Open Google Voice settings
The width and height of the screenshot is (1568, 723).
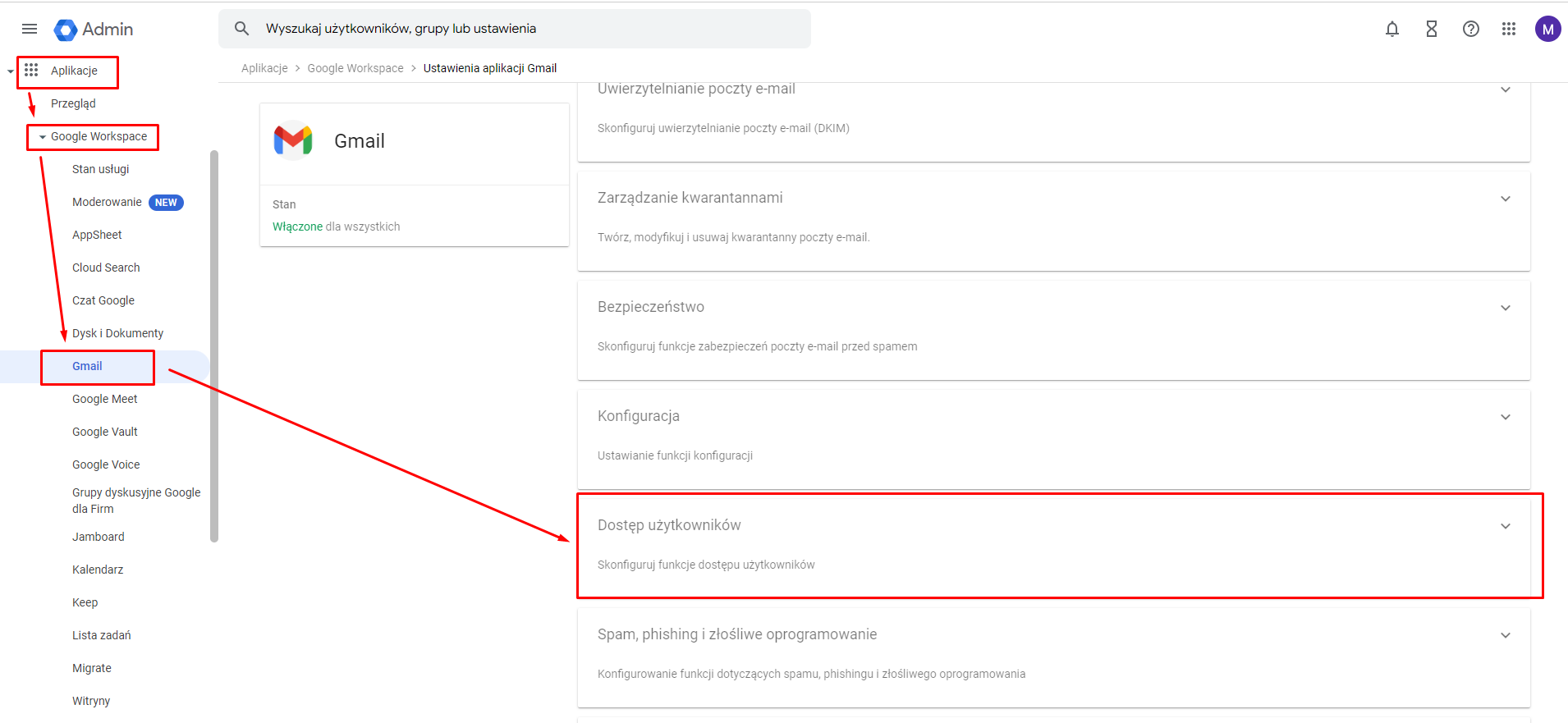[106, 464]
